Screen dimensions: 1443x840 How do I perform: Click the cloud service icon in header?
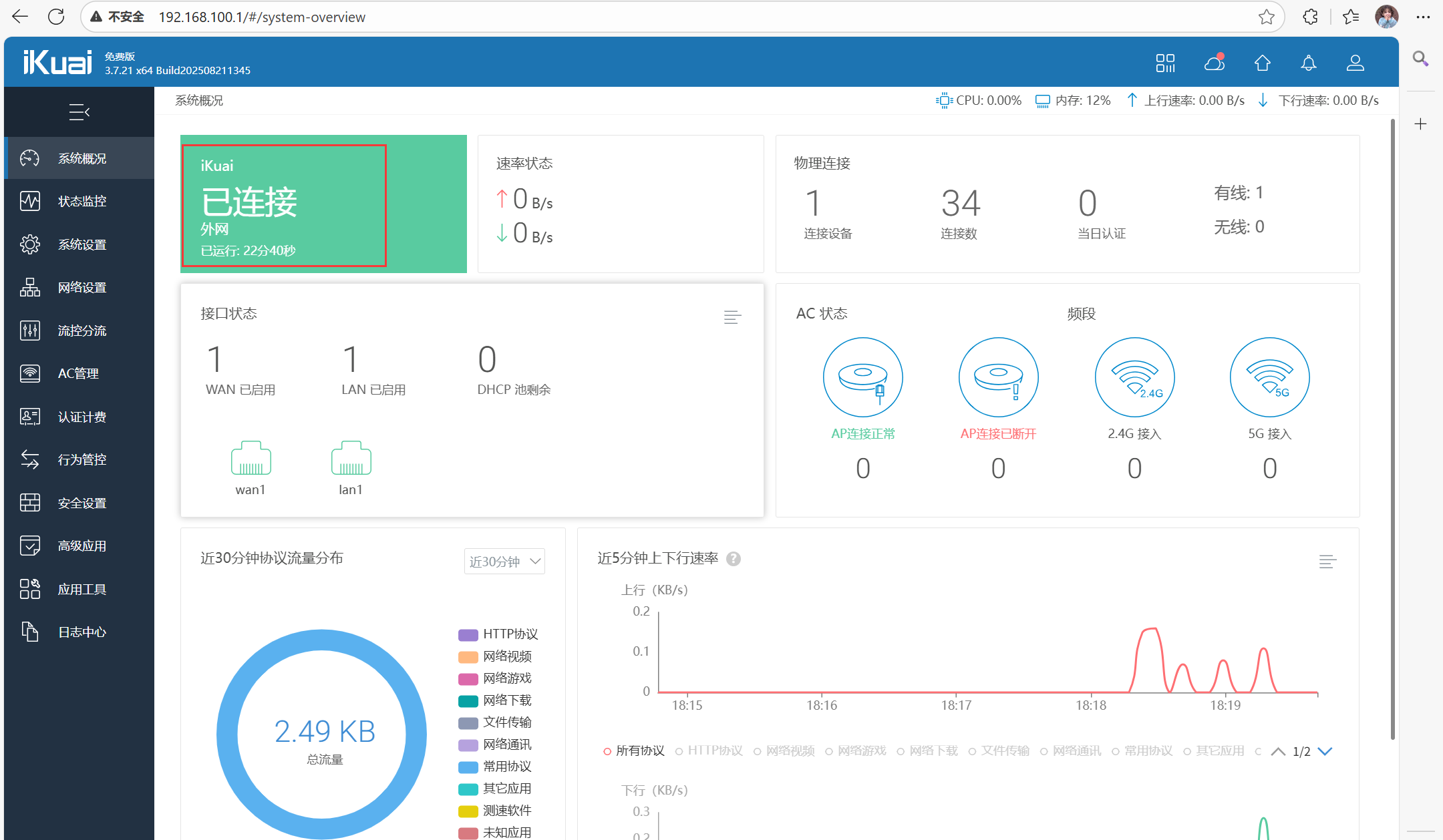pos(1214,63)
